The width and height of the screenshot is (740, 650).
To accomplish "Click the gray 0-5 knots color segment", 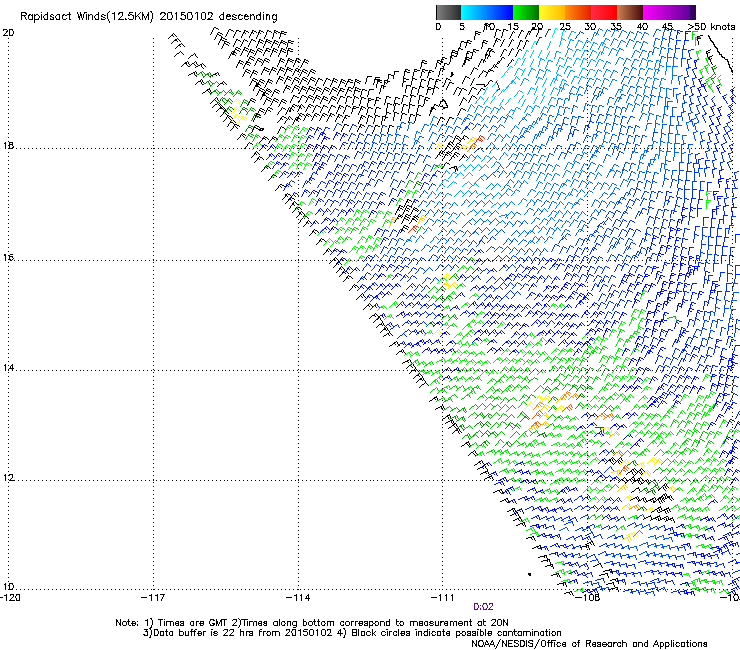I will (x=448, y=12).
